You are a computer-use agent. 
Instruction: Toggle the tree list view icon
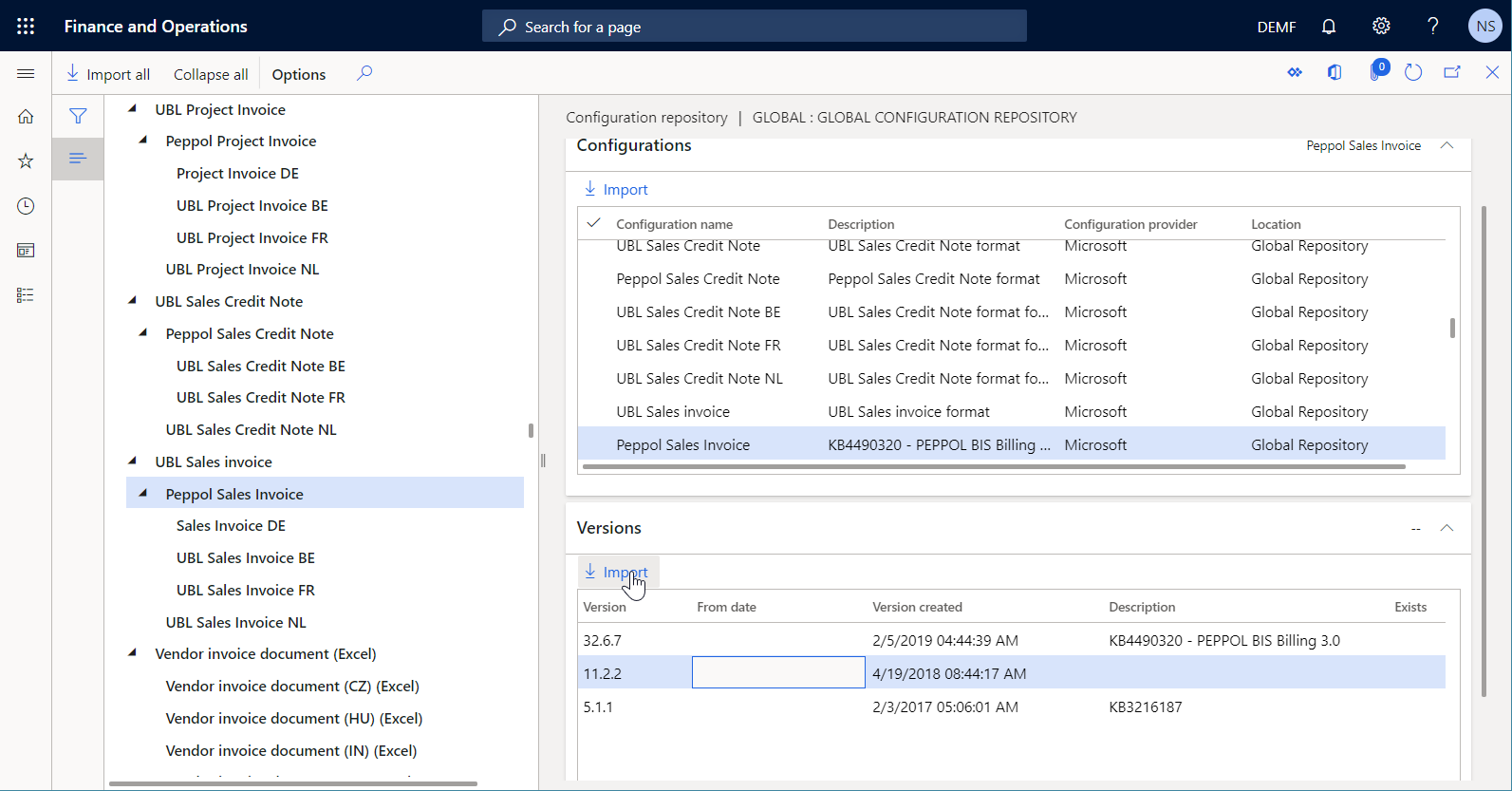[x=78, y=158]
